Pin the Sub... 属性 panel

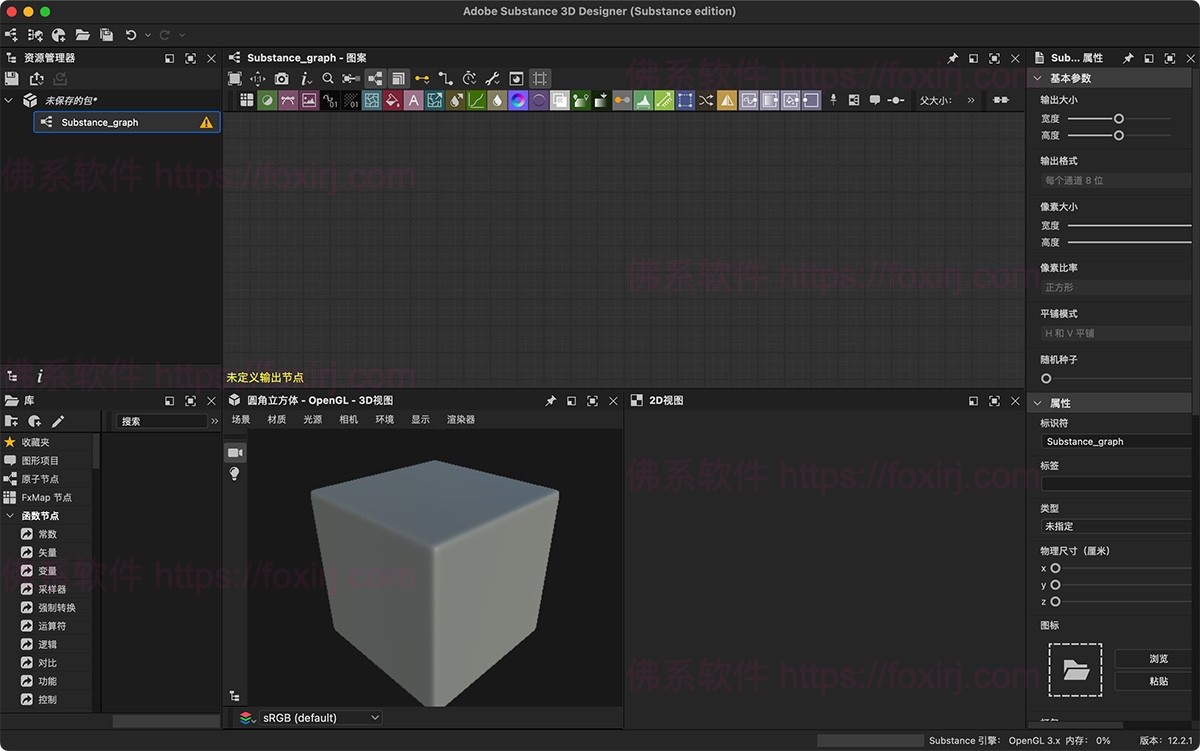pos(1128,58)
